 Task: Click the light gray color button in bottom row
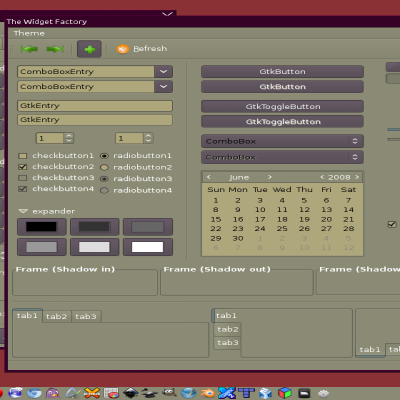[94, 247]
